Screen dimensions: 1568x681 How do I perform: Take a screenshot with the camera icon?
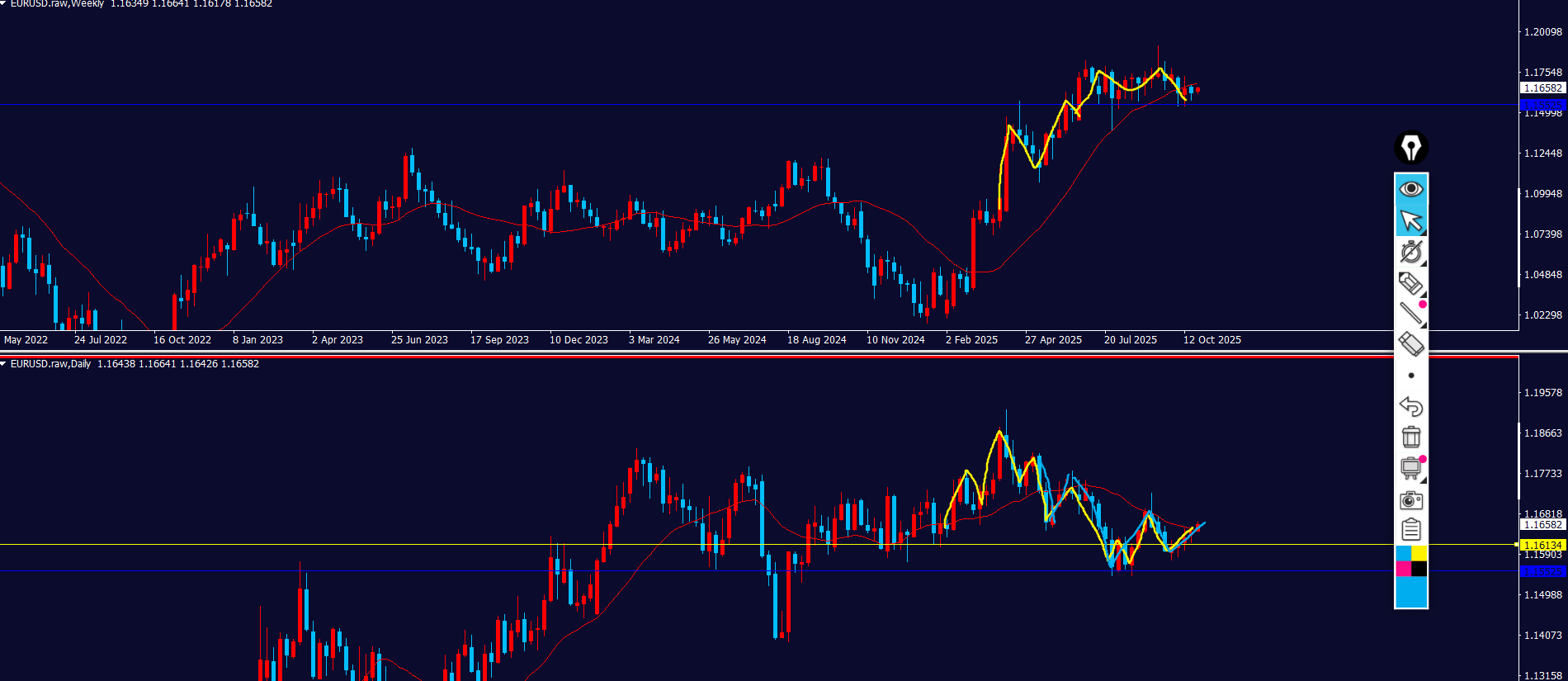click(x=1411, y=499)
